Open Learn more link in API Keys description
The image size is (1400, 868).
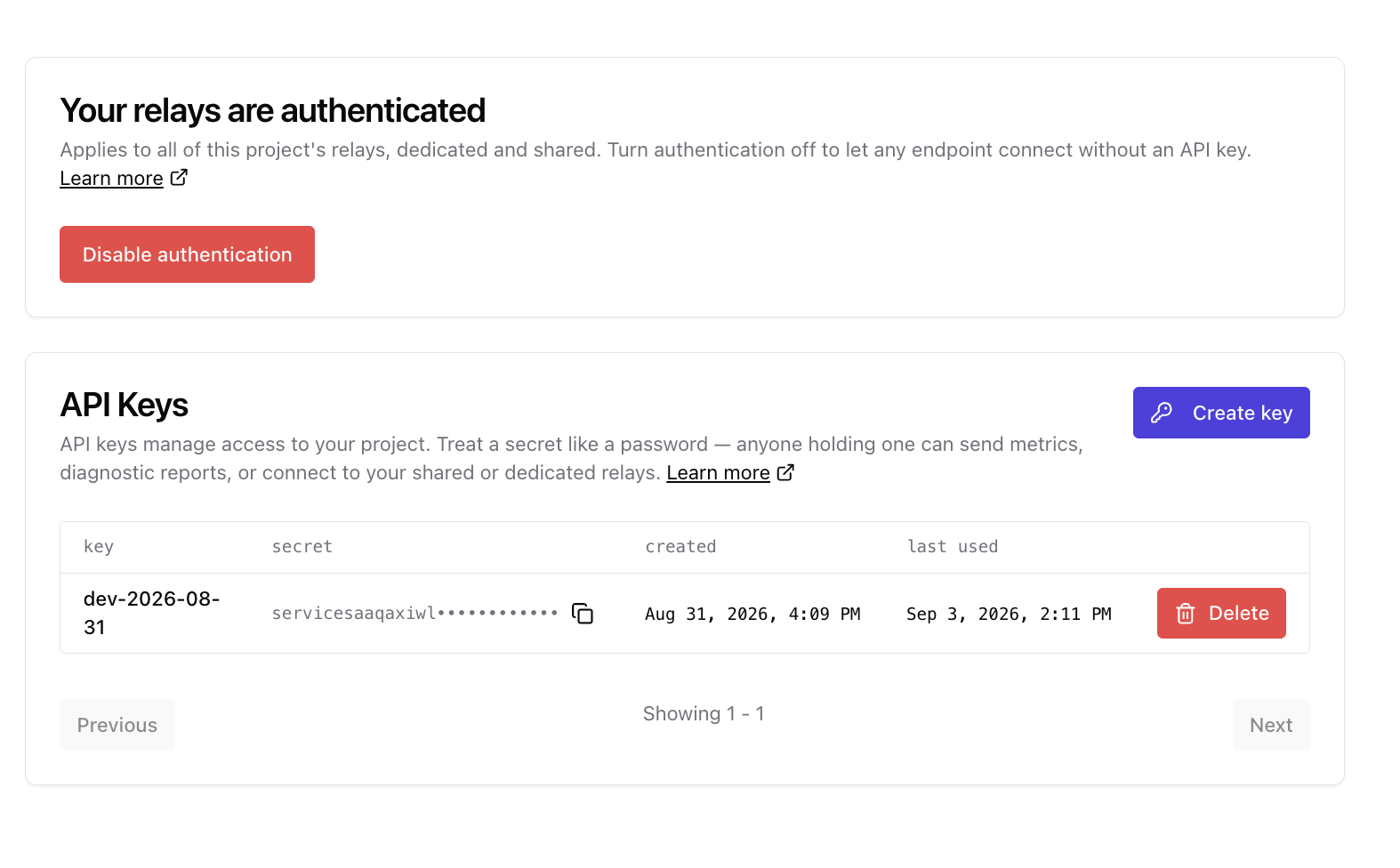(718, 473)
